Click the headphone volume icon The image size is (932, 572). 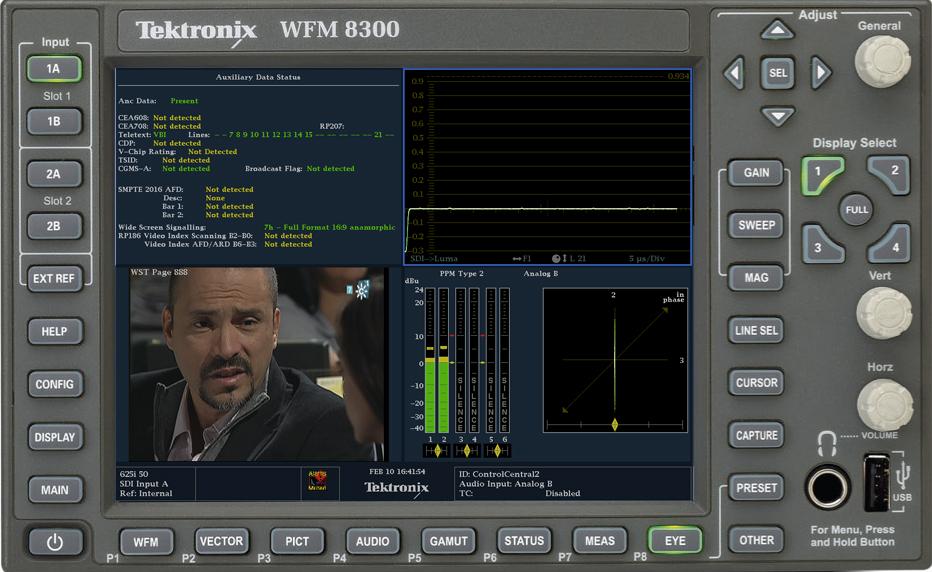pyautogui.click(x=826, y=444)
